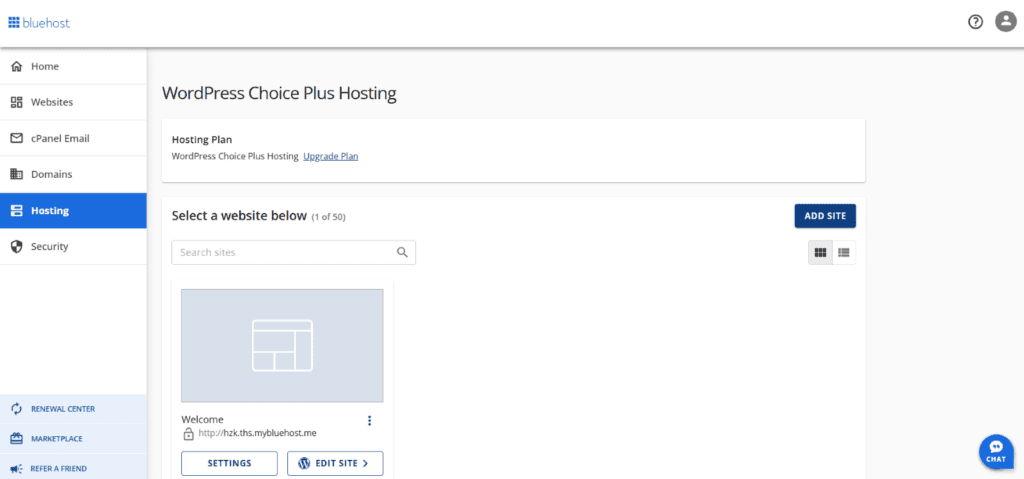Click the SETTINGS button for Welcome site
This screenshot has height=479, width=1024.
pyautogui.click(x=229, y=463)
